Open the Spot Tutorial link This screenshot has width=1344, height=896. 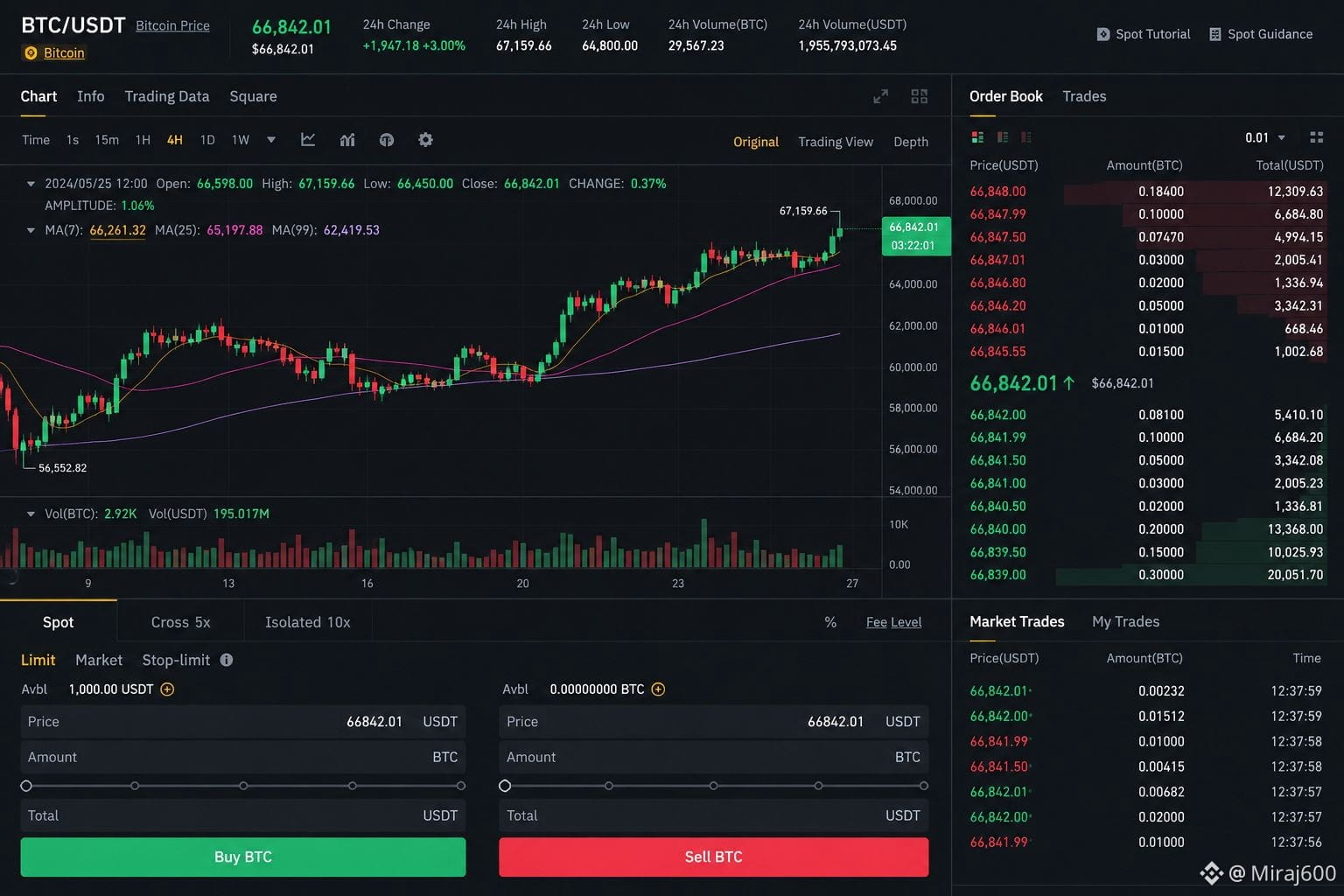click(1144, 34)
